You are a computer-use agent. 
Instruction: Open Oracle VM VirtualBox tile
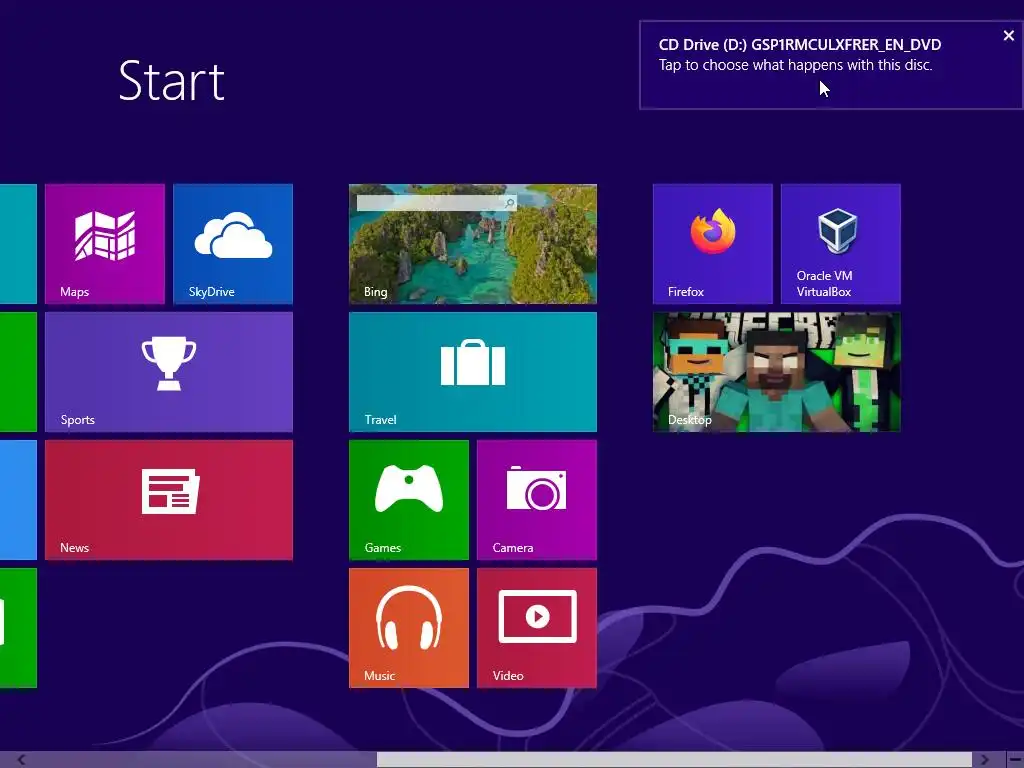click(840, 244)
